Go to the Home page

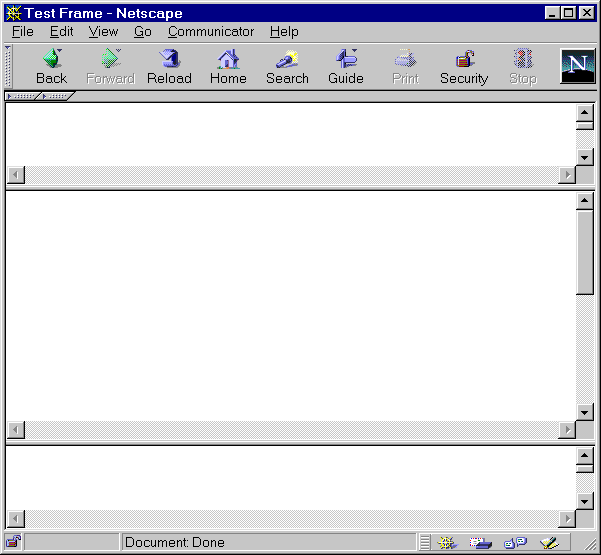click(x=228, y=67)
